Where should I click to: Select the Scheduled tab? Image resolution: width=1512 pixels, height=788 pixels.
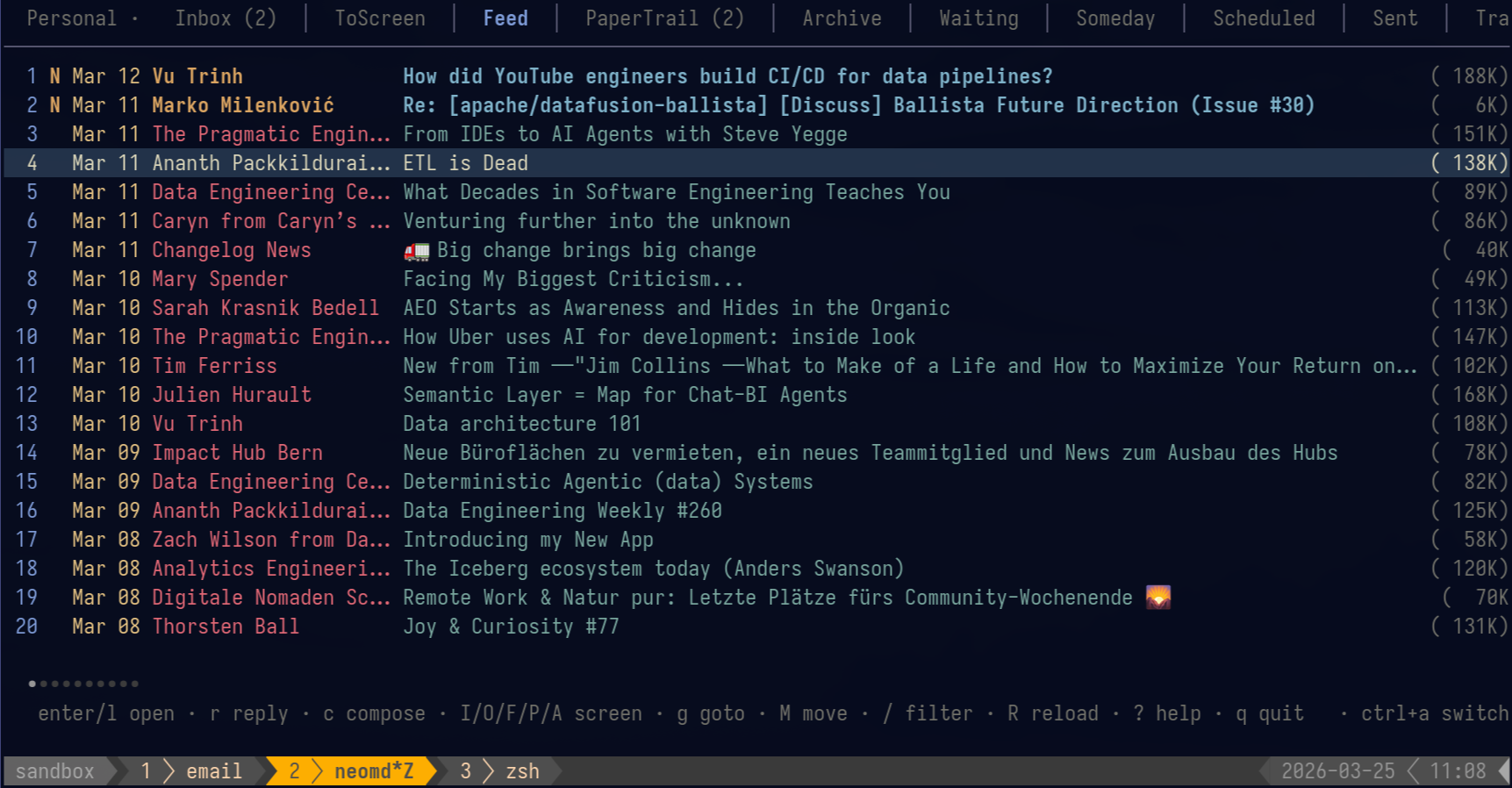coord(1264,18)
